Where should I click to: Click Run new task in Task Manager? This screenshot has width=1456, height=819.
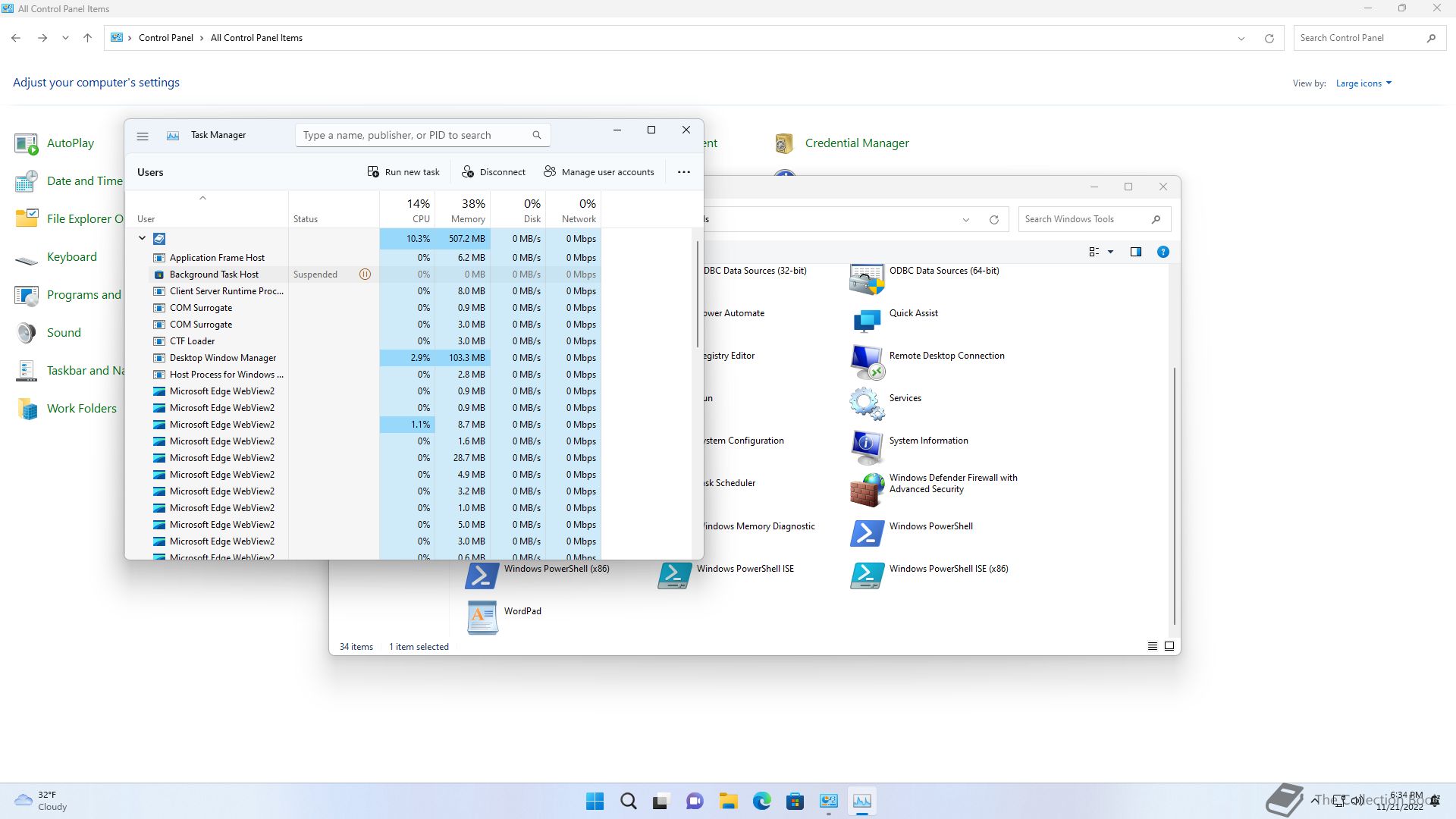coord(403,172)
